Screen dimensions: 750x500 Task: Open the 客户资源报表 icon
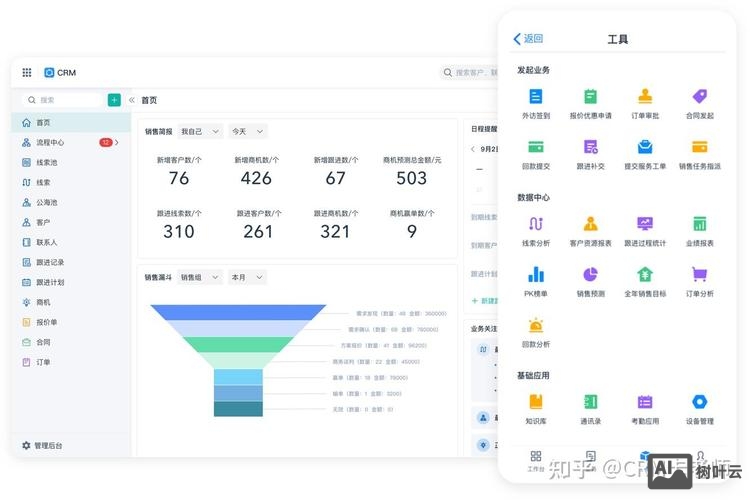[590, 223]
